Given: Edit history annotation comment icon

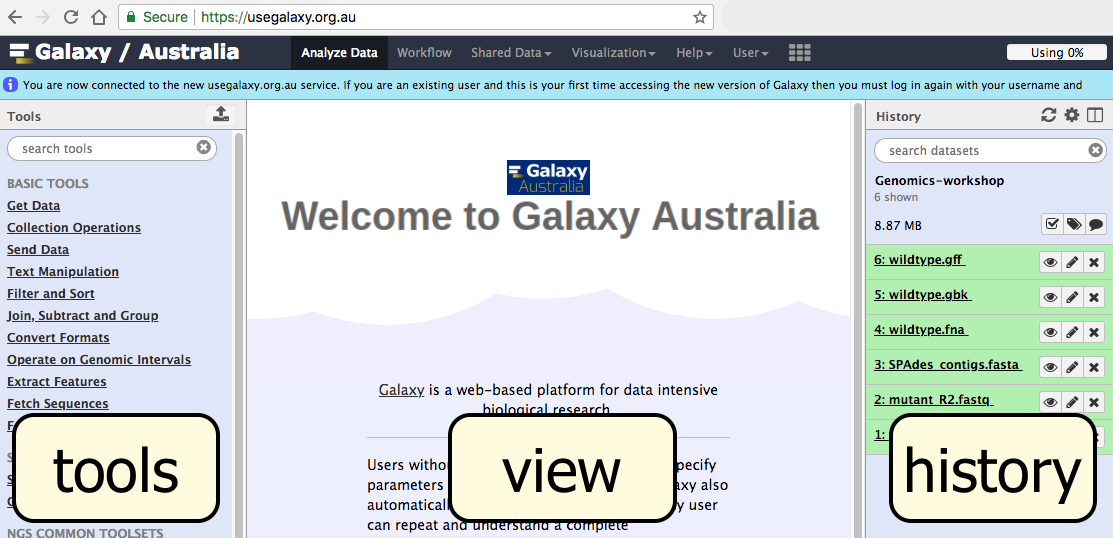Looking at the screenshot, I should pos(1096,224).
